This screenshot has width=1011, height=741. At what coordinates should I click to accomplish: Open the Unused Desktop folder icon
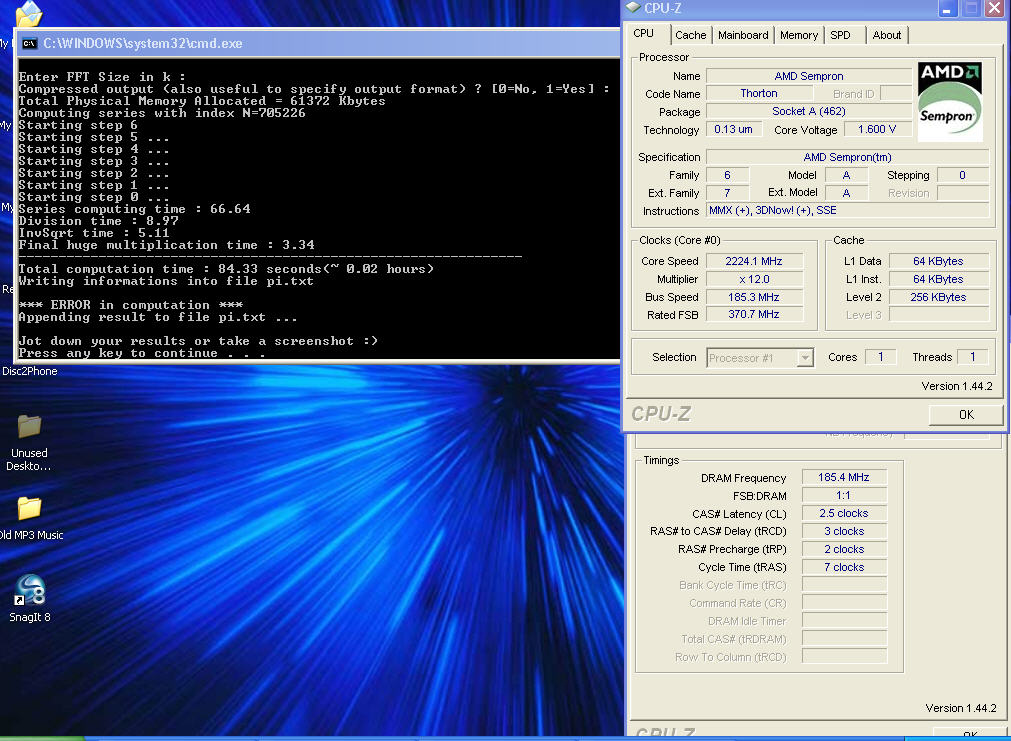click(29, 427)
